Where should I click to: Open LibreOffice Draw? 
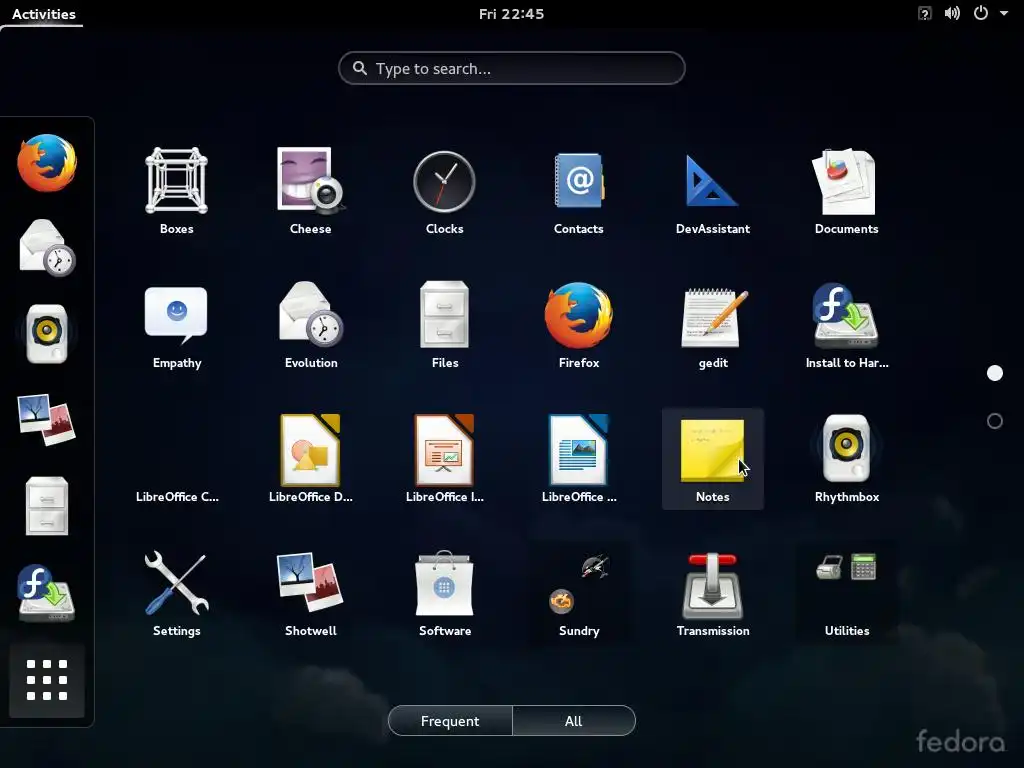pos(310,458)
